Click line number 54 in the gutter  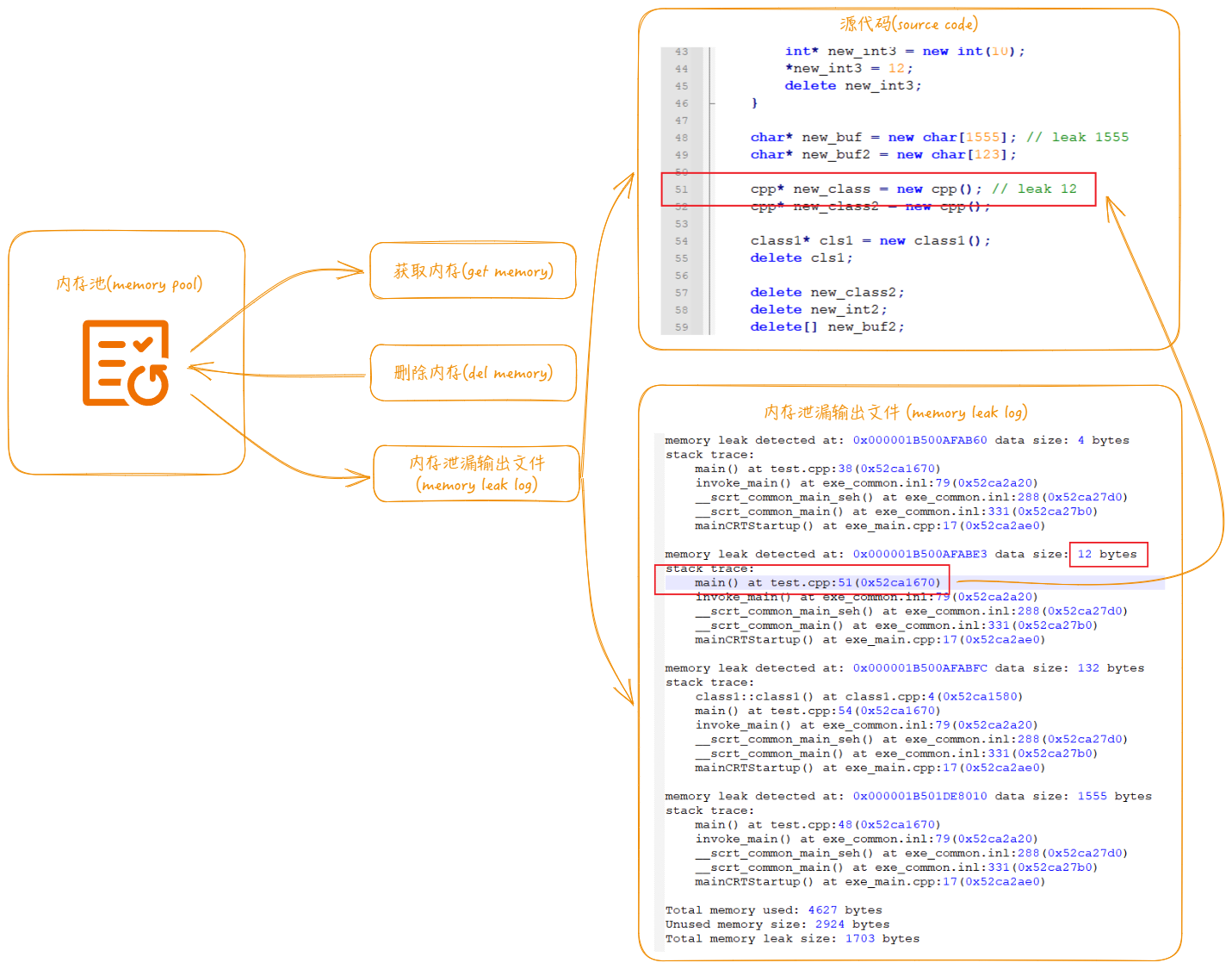(x=682, y=241)
